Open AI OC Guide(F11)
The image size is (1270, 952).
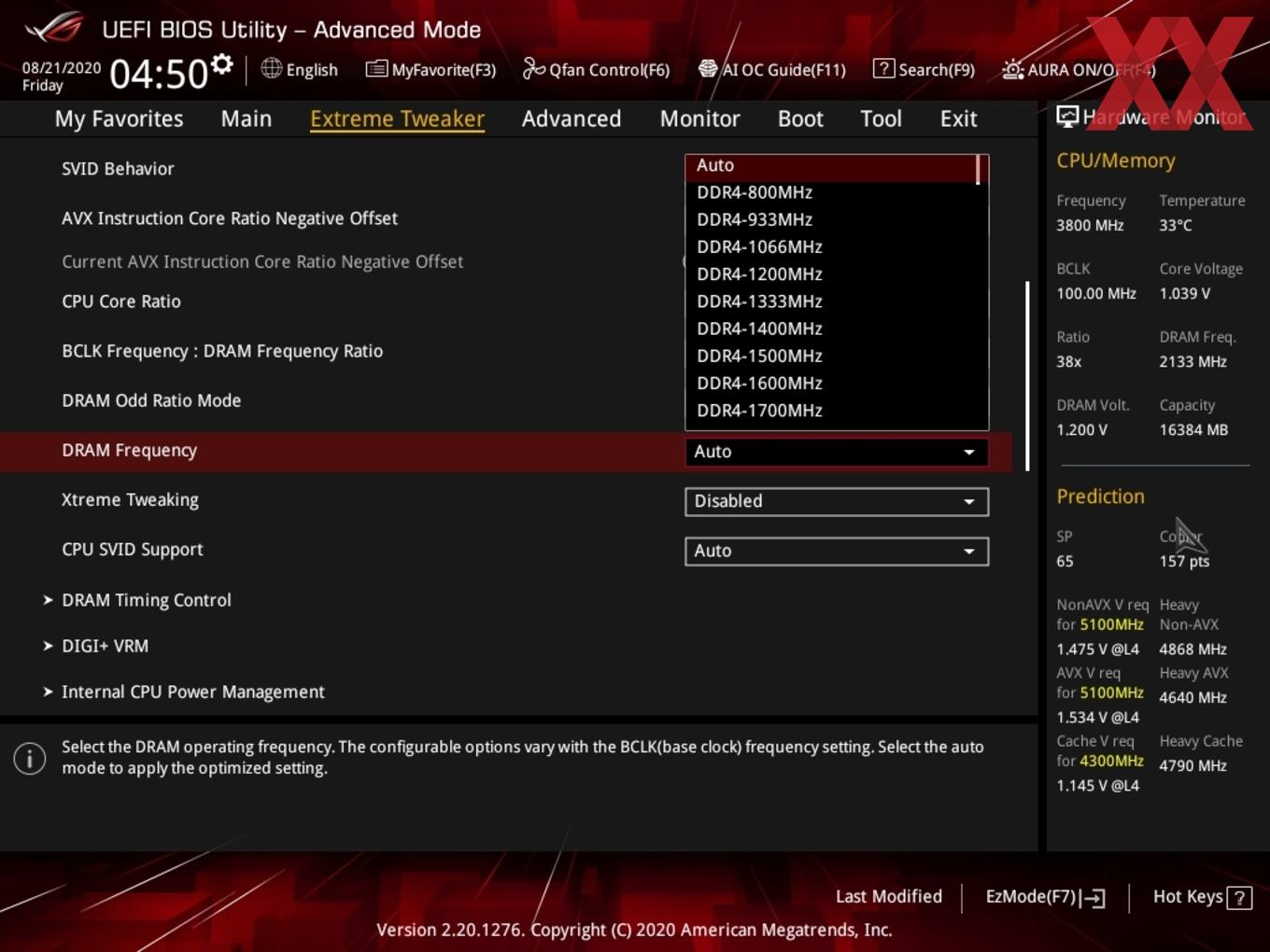772,69
